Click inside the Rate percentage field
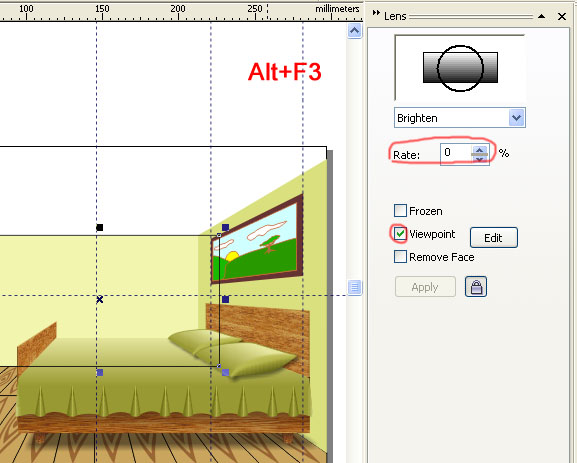Viewport: 577px width, 463px height. 456,154
